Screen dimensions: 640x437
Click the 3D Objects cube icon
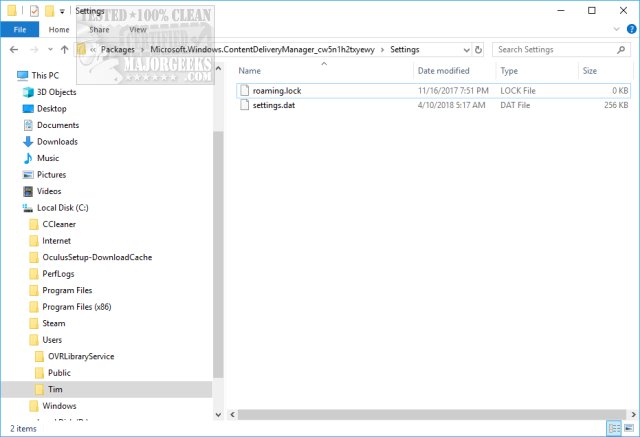28,92
